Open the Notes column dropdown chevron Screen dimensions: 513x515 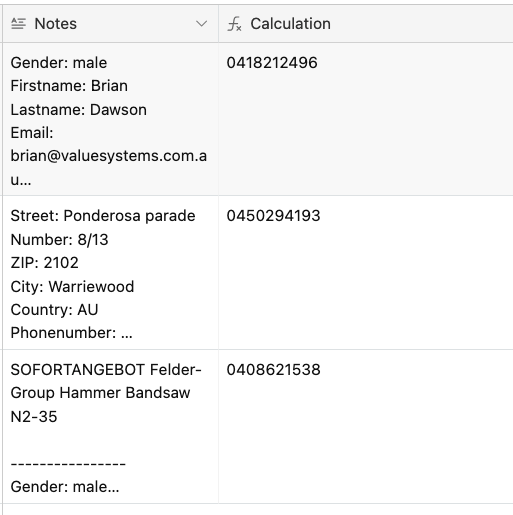coord(201,24)
